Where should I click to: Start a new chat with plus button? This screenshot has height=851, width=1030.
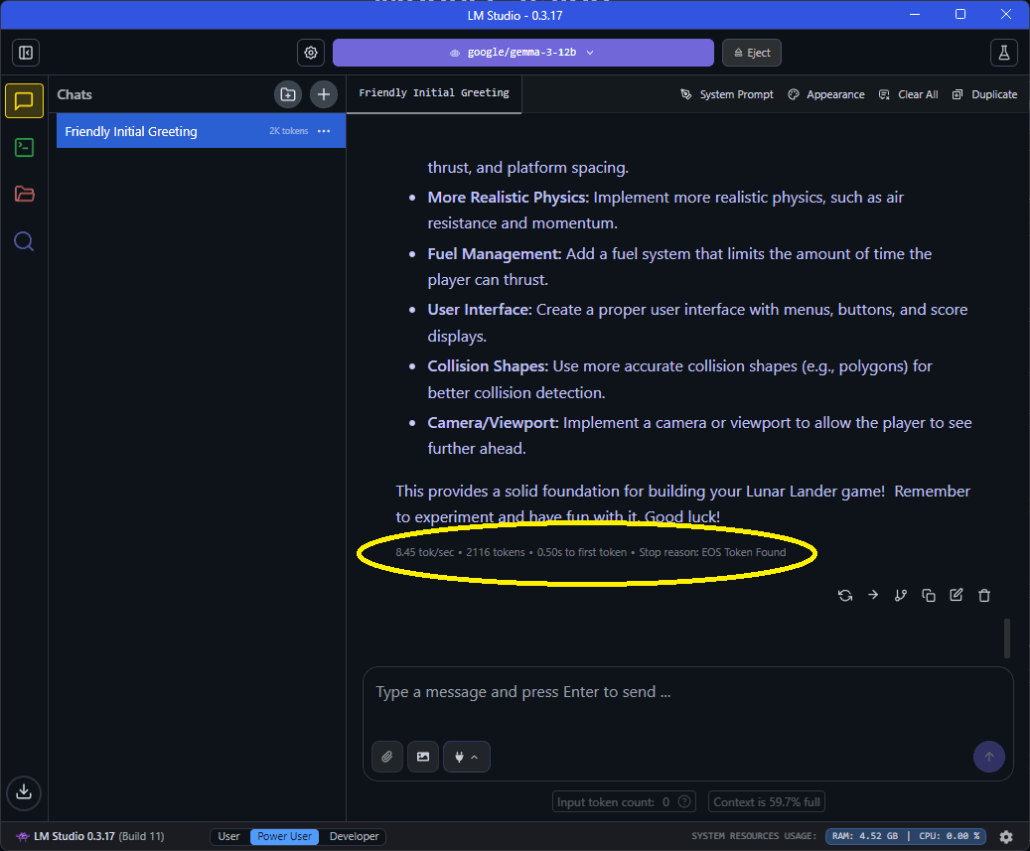click(x=323, y=95)
